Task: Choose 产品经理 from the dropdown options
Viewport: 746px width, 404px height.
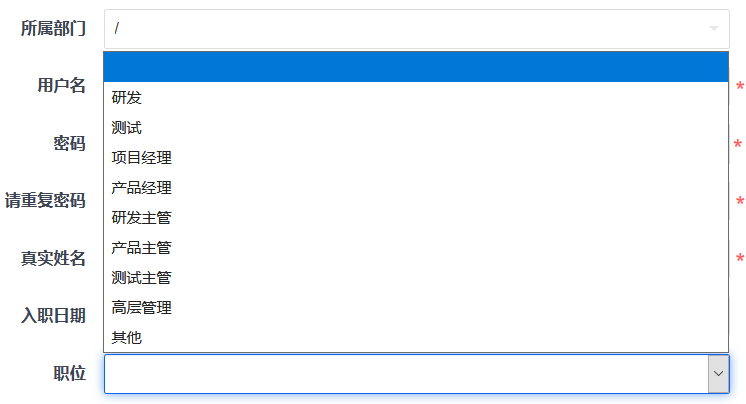Action: pyautogui.click(x=142, y=188)
